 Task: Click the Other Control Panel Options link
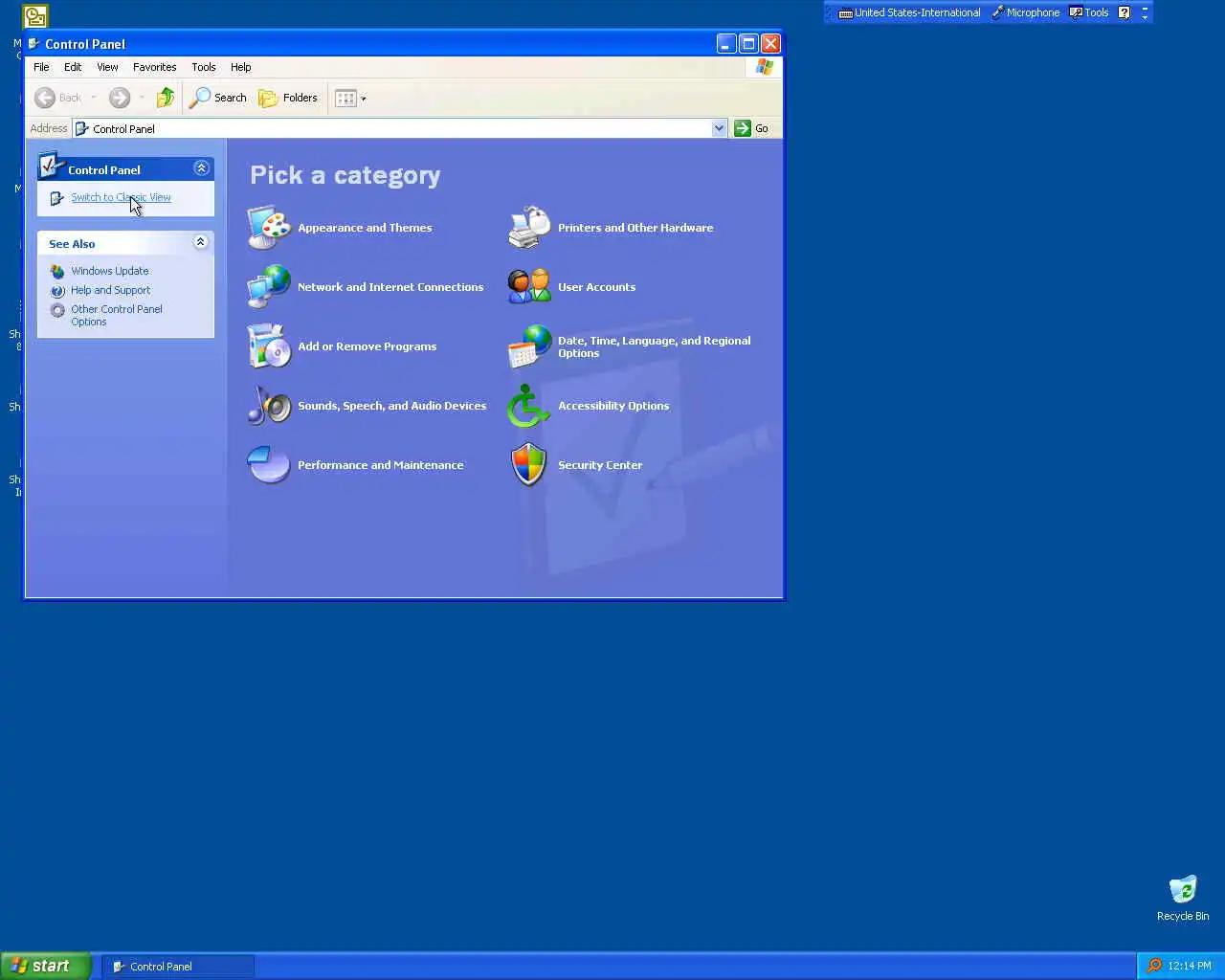coord(116,315)
